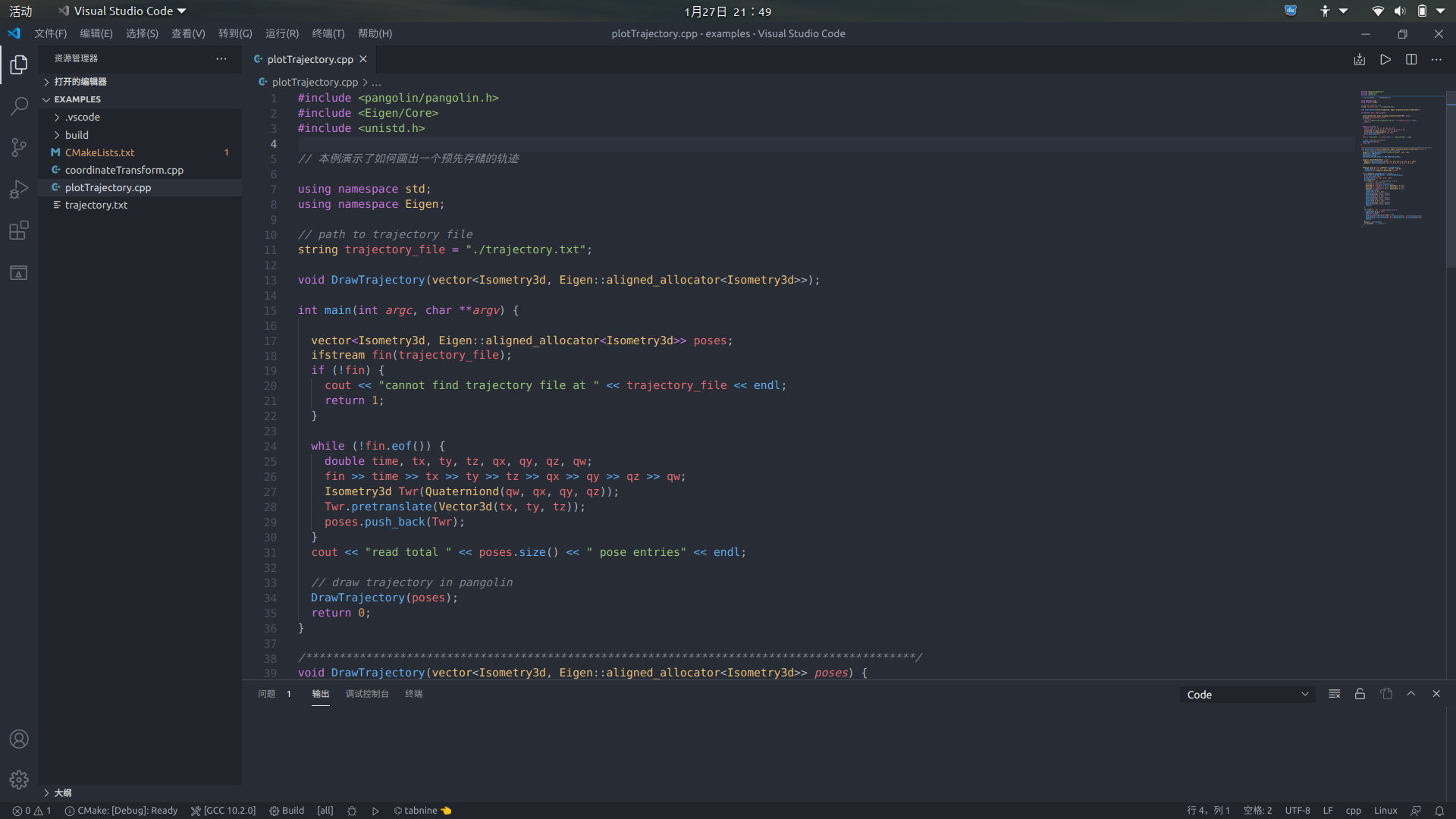
Task: Select plotTrajectory.cpp in the file explorer
Action: [140, 187]
